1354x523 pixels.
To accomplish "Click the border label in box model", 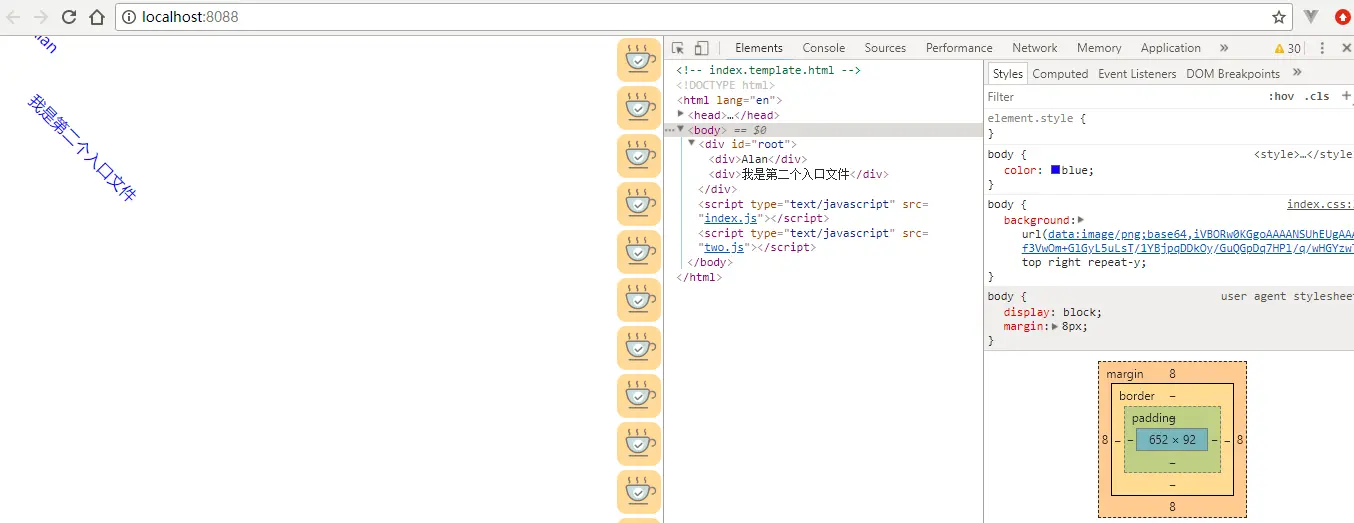I will (x=1137, y=396).
